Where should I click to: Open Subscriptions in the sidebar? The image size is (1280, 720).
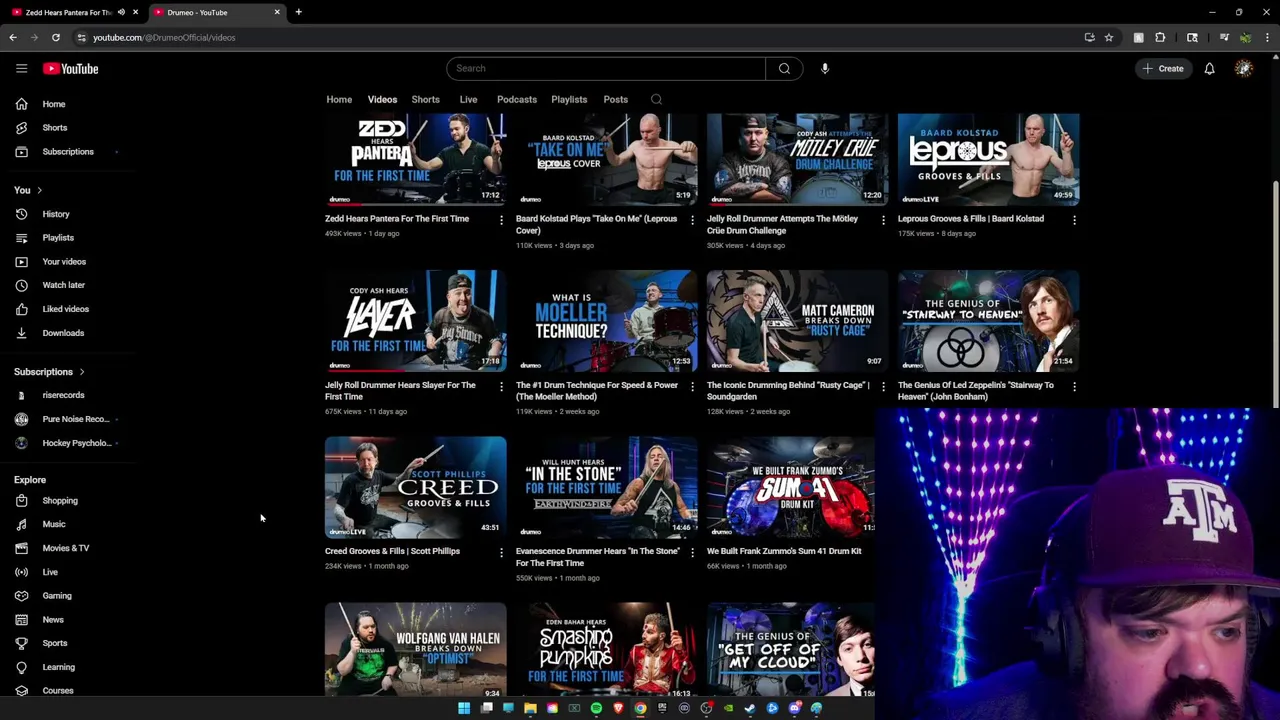tap(67, 152)
